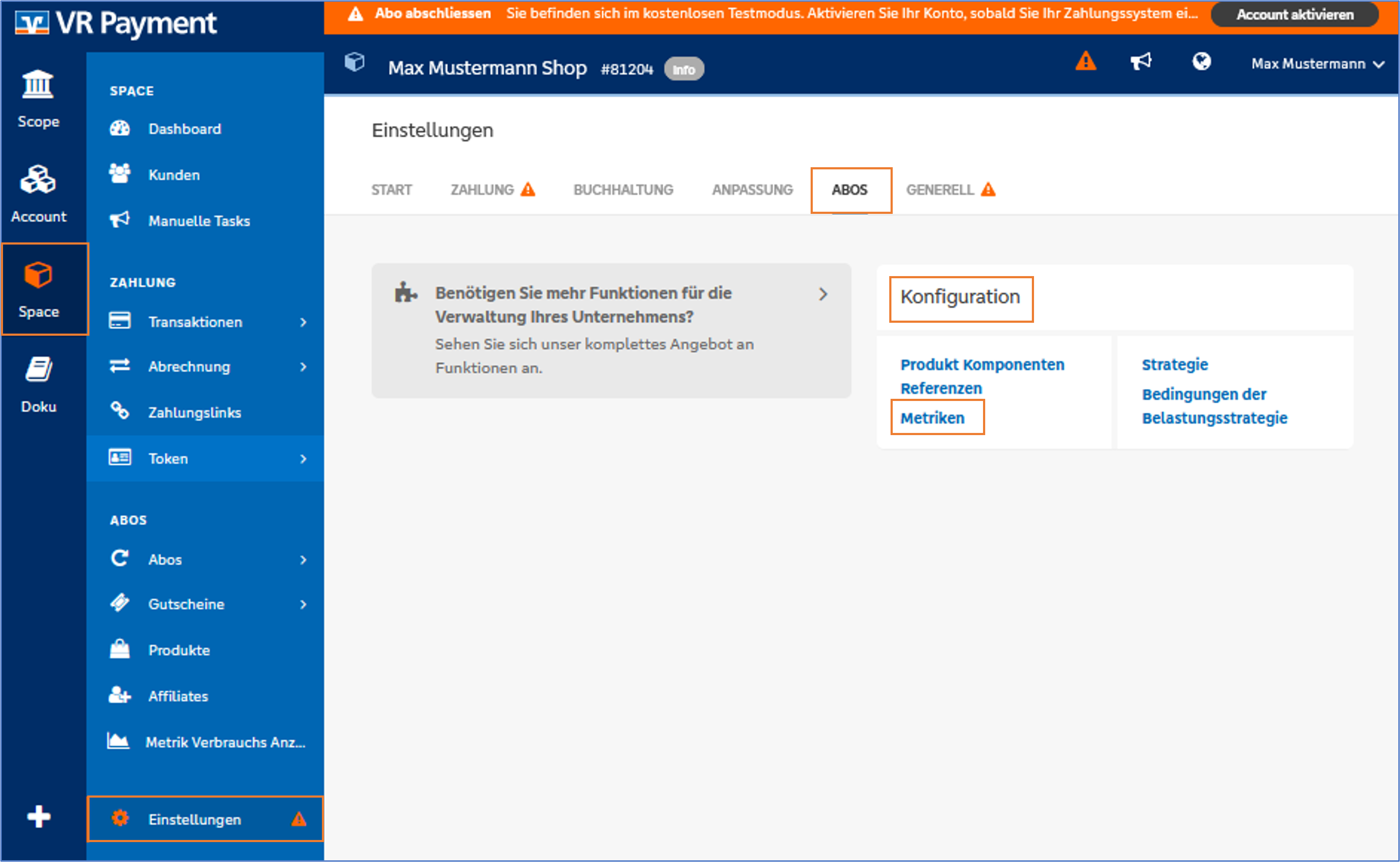The height and width of the screenshot is (862, 1400).
Task: Click the Manuelle Tasks megaphone icon
Action: tap(120, 219)
